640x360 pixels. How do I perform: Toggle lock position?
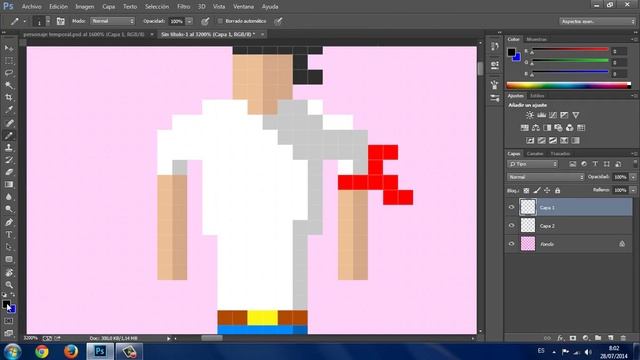[x=547, y=191]
